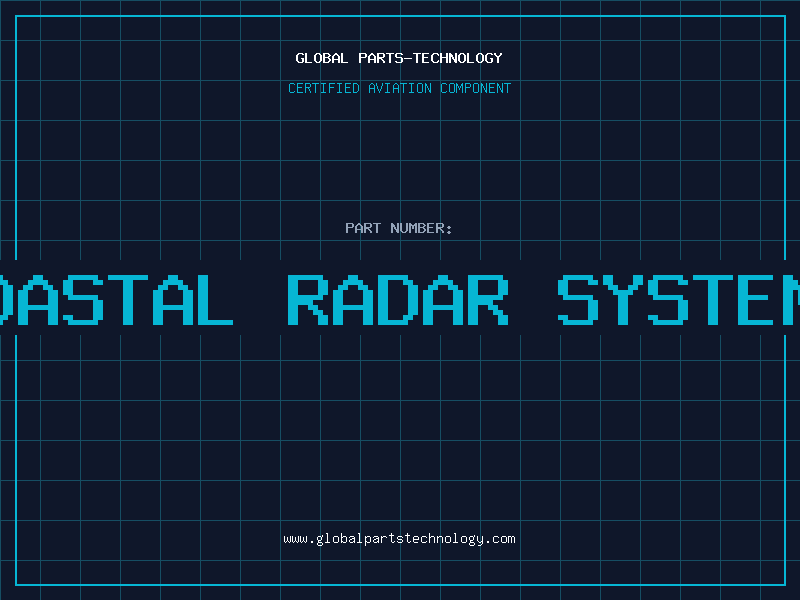Click the partially cut-off OASTAL banner text

(115, 299)
